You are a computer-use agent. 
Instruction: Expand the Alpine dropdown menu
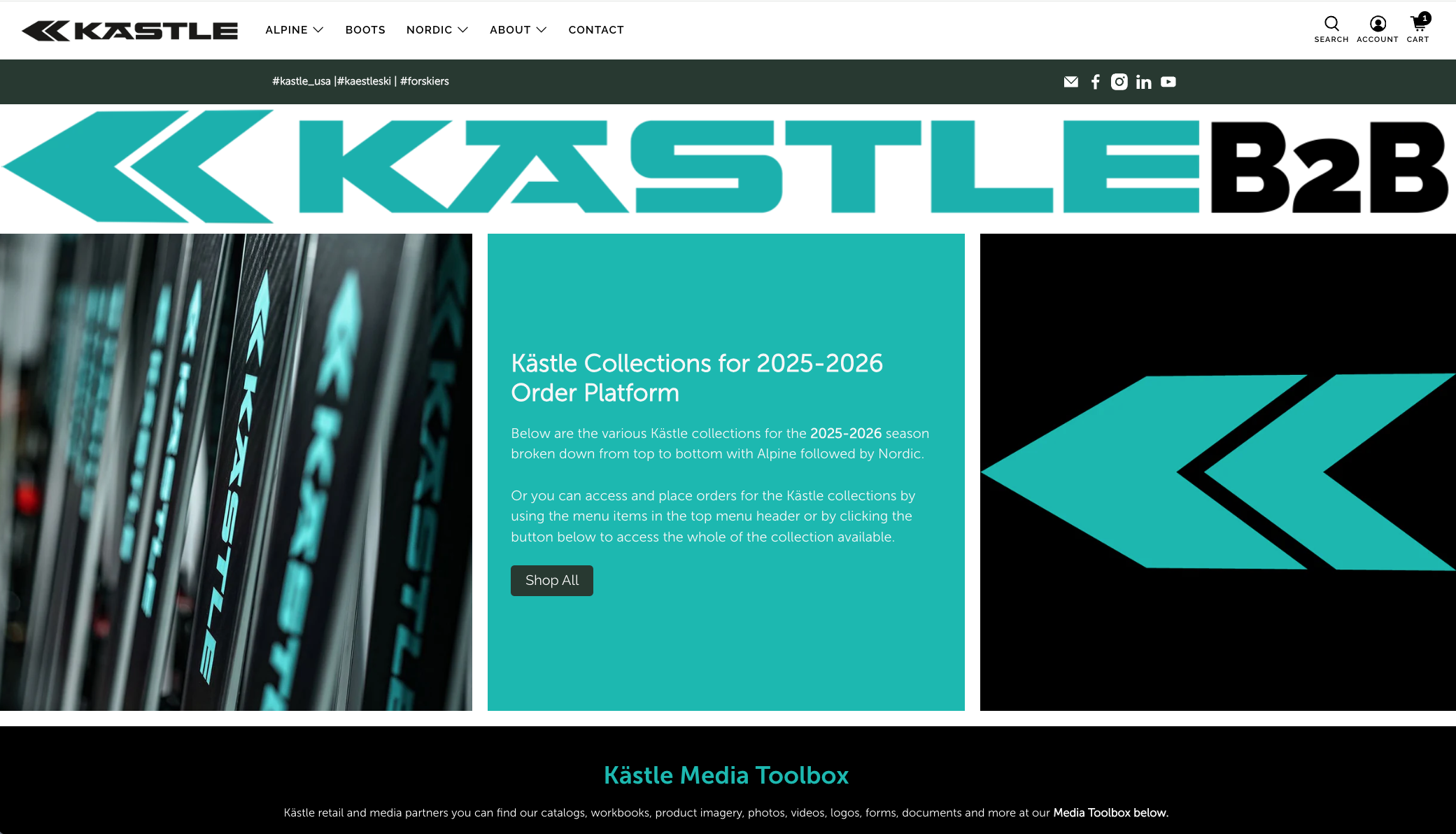click(x=294, y=30)
